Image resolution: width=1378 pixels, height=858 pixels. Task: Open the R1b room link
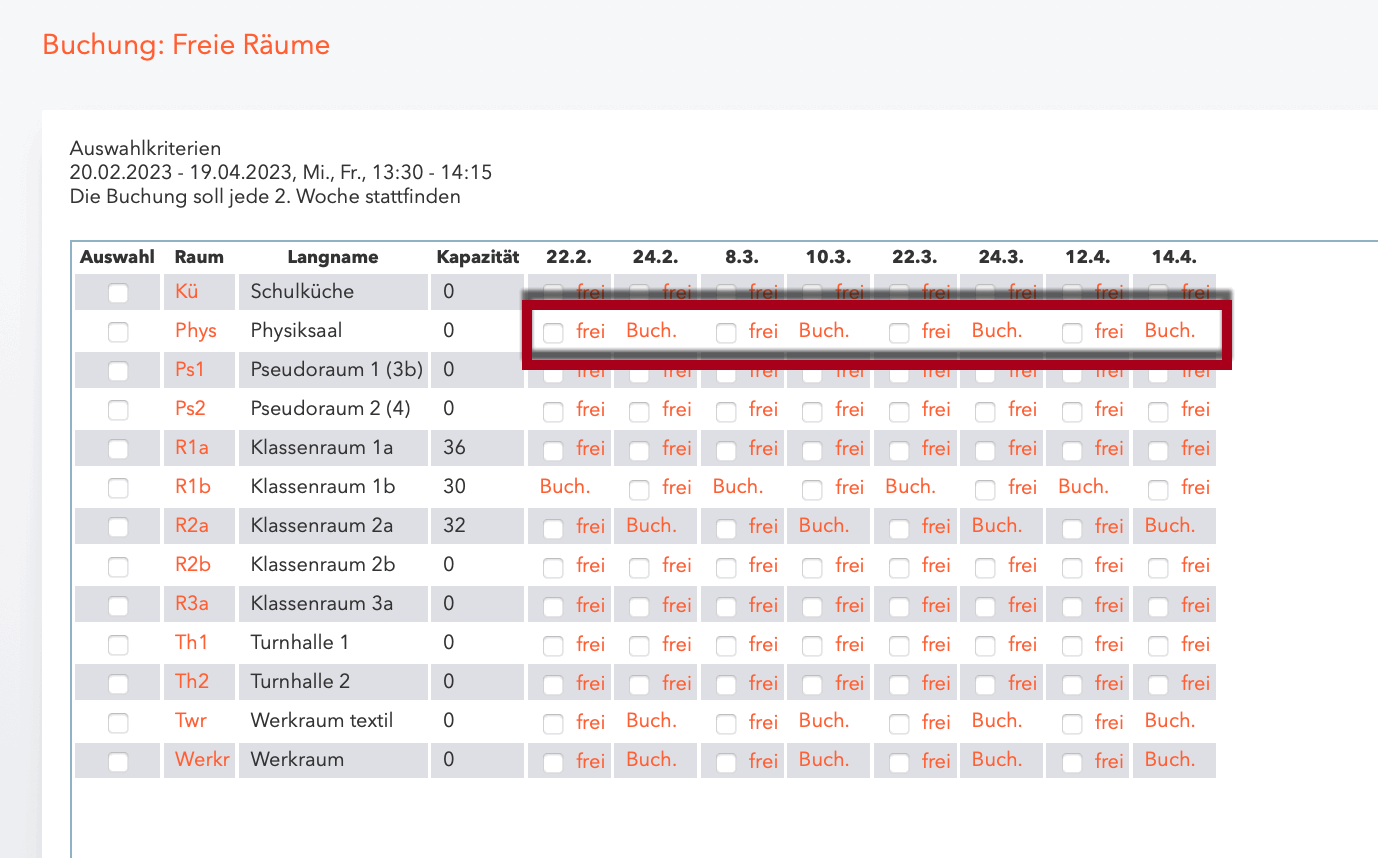tap(193, 486)
